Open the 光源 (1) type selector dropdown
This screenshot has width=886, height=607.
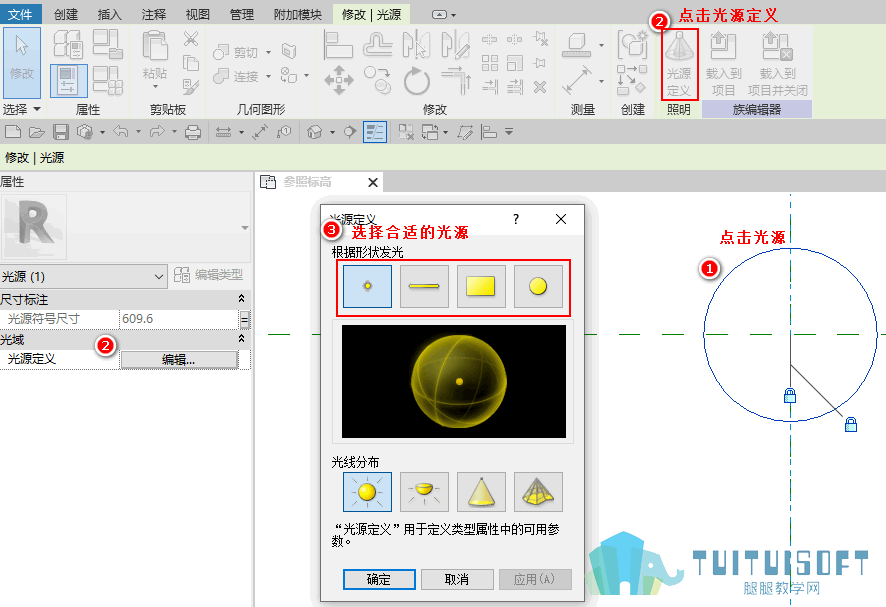tap(84, 276)
